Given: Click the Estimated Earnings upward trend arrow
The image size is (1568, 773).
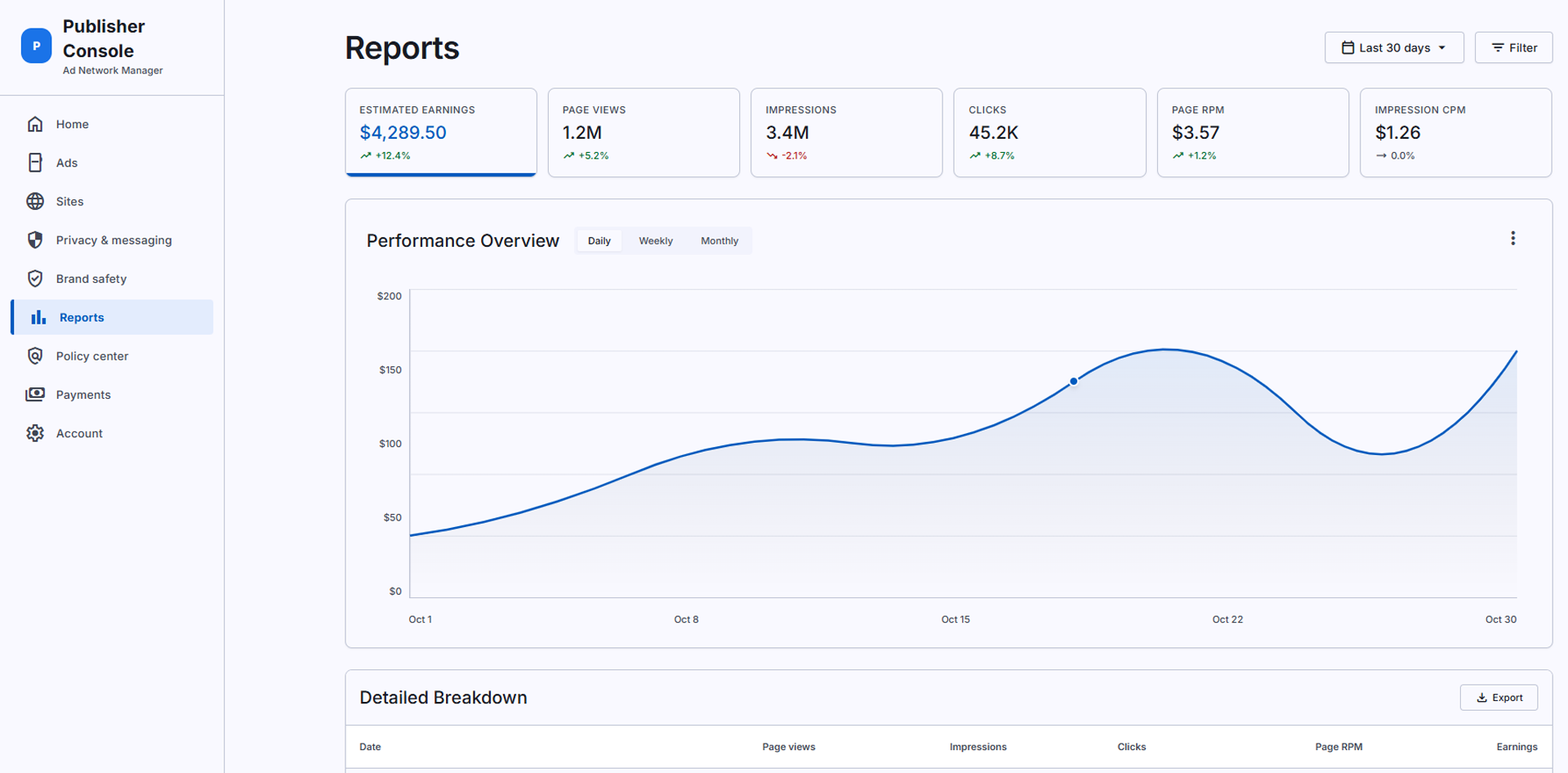Looking at the screenshot, I should click(365, 155).
